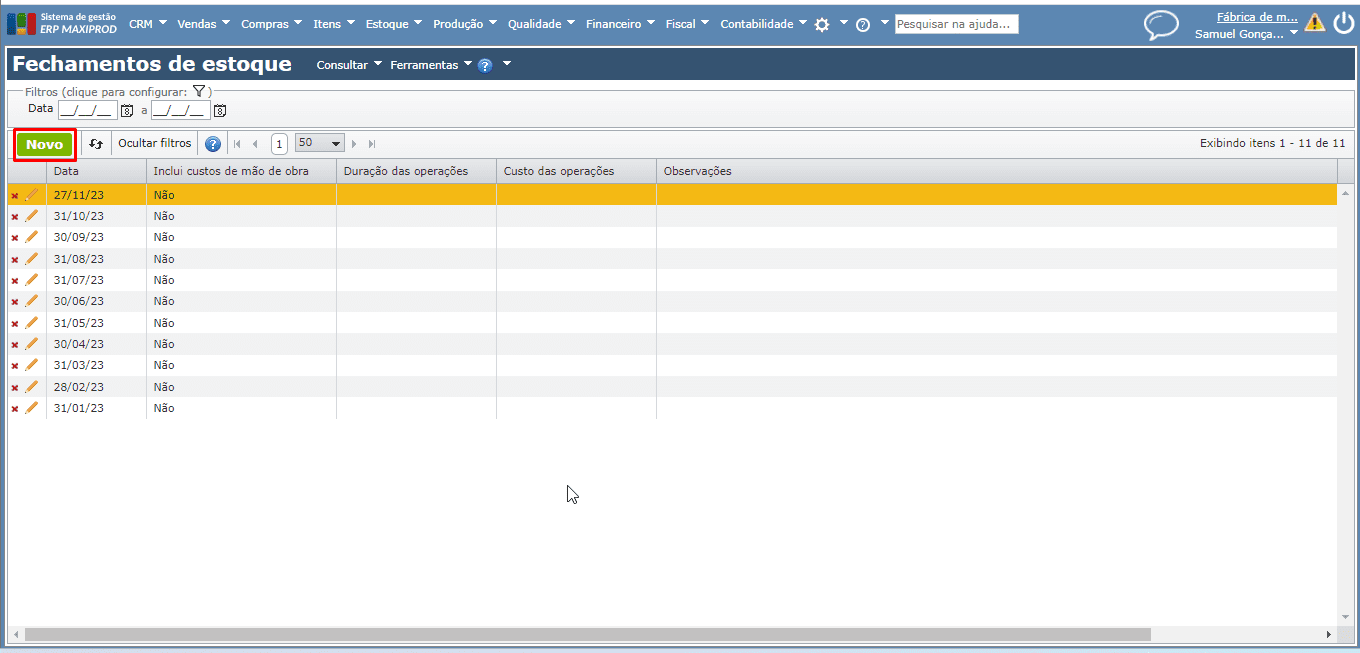Click the help search input field
Viewport: 1360px width, 653px height.
pyautogui.click(x=956, y=24)
